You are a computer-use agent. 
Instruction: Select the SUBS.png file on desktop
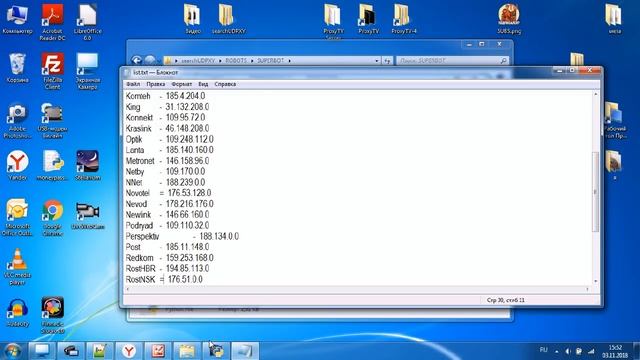[x=509, y=19]
